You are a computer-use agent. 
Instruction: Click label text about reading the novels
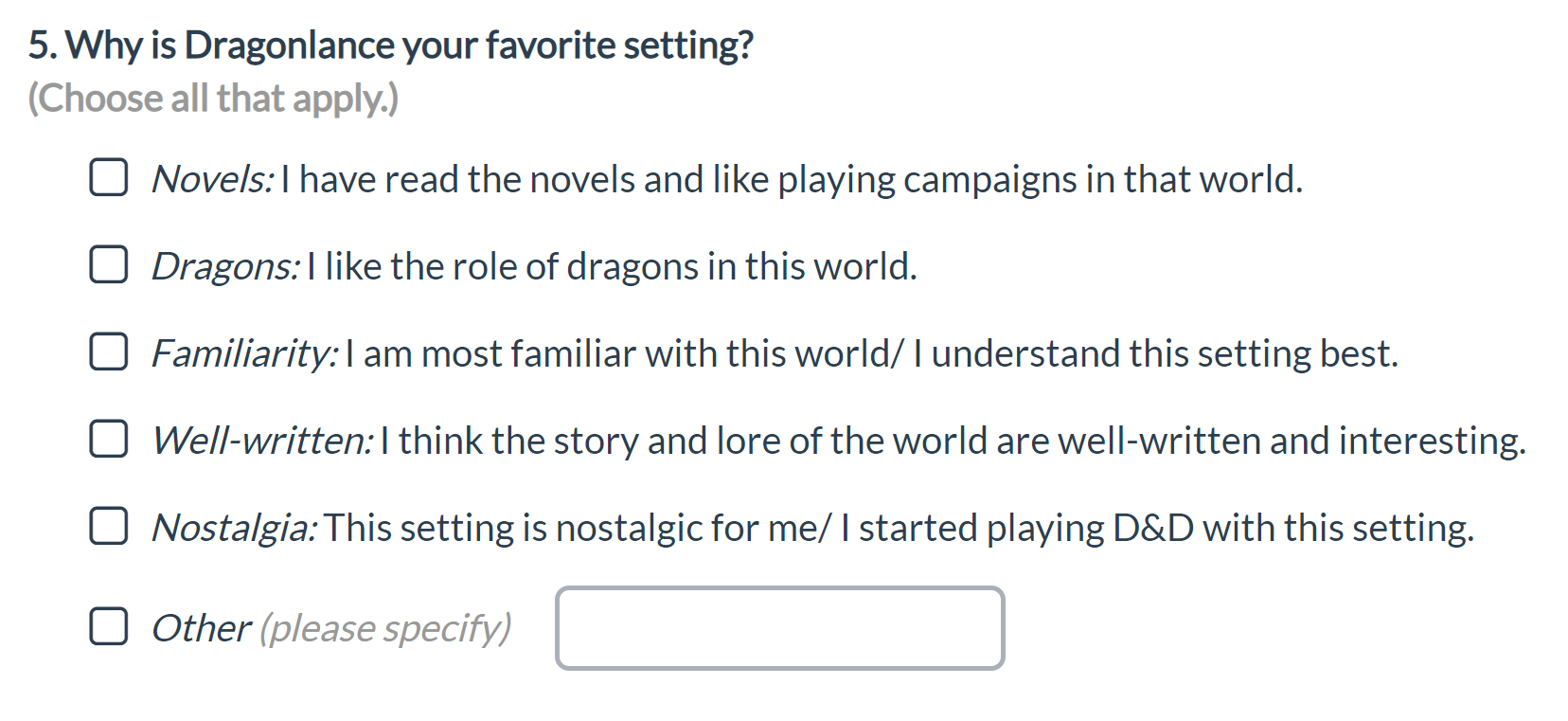(x=791, y=179)
